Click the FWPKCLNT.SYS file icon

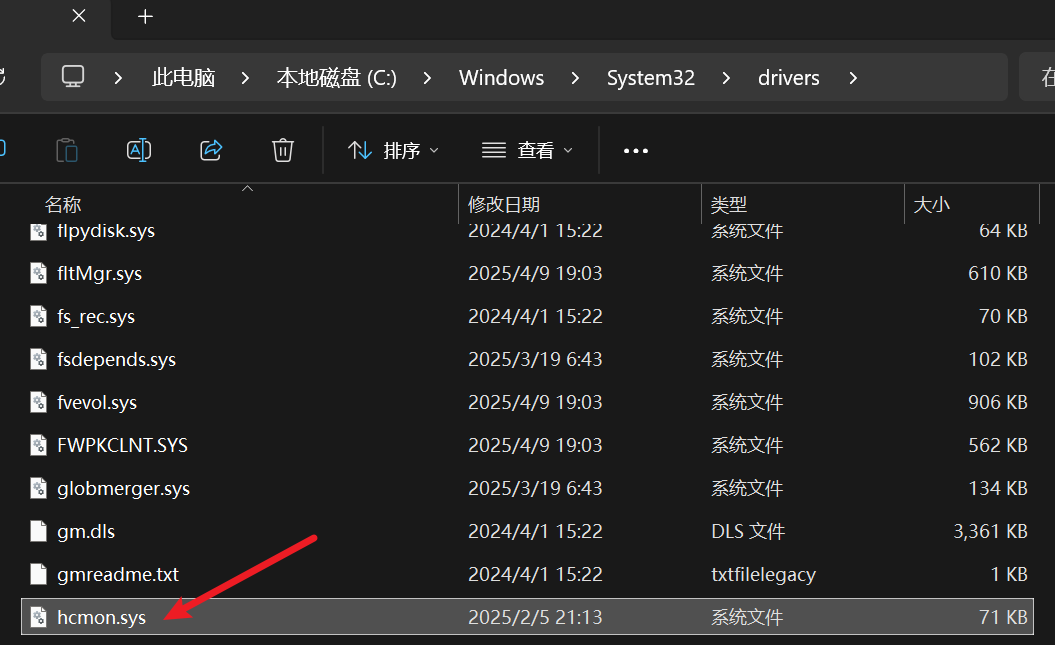click(x=38, y=445)
